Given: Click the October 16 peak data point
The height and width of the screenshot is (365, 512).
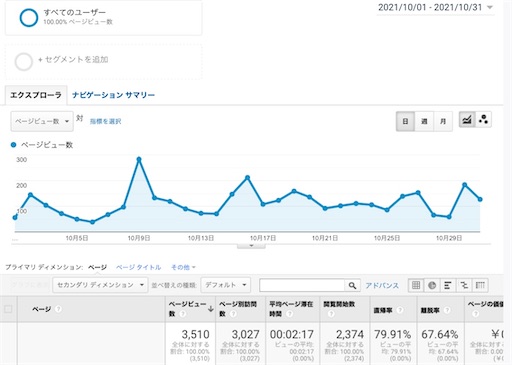Looking at the screenshot, I should pos(247,178).
